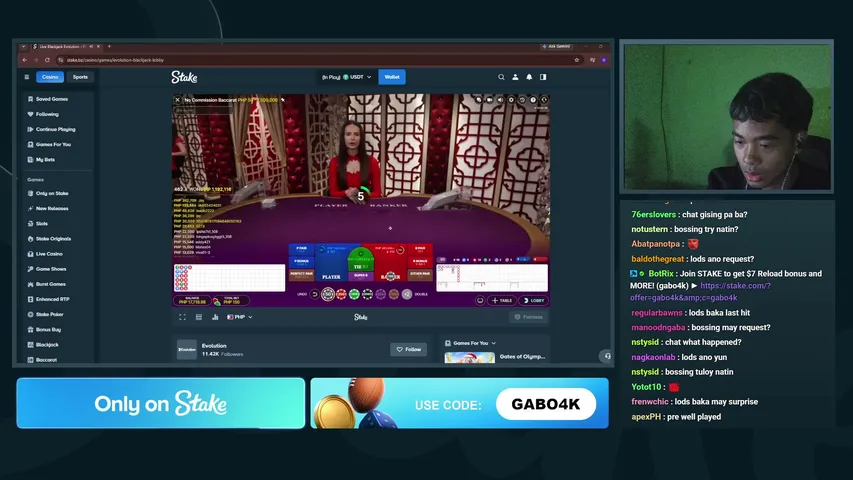Reload the browser page
853x480 pixels.
coord(47,60)
